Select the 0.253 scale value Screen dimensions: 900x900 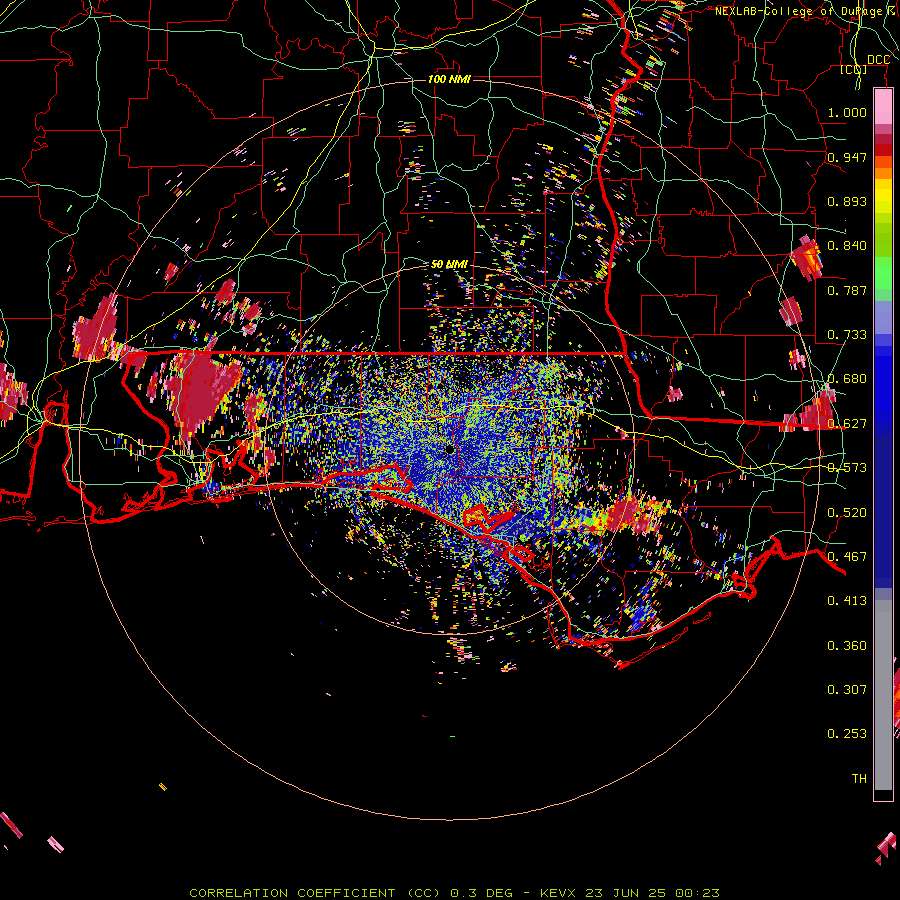coord(847,734)
